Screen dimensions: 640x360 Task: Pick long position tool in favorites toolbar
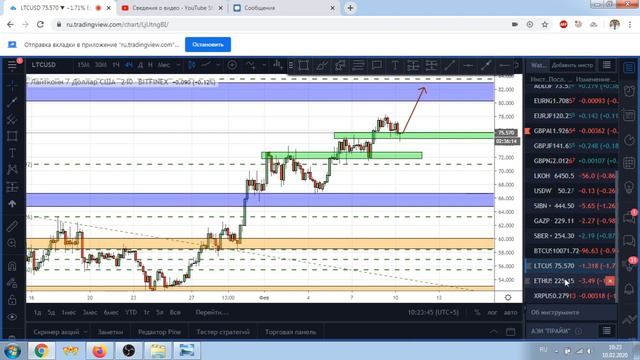[x=413, y=65]
